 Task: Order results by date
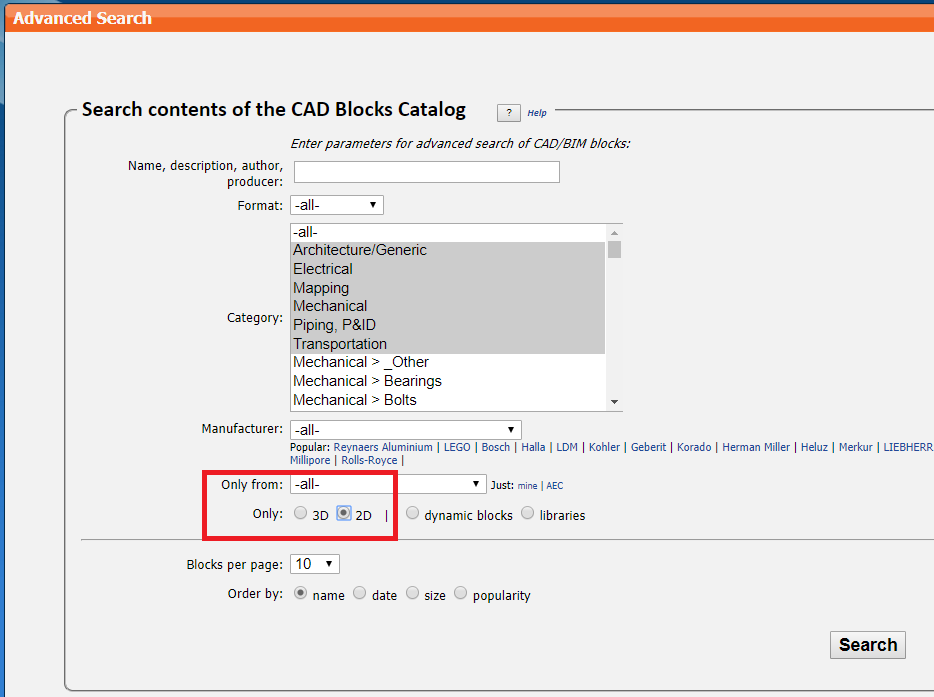359,593
